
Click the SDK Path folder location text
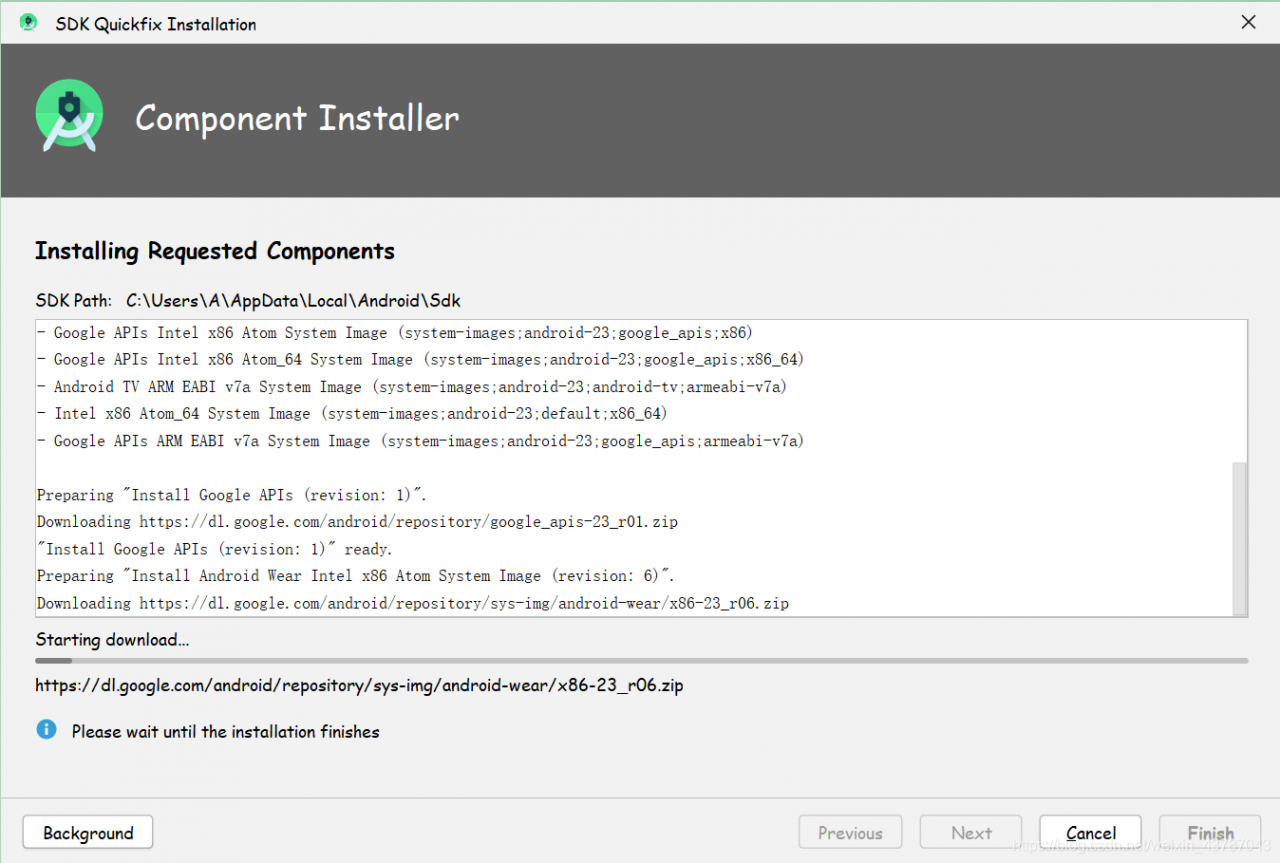click(x=293, y=300)
